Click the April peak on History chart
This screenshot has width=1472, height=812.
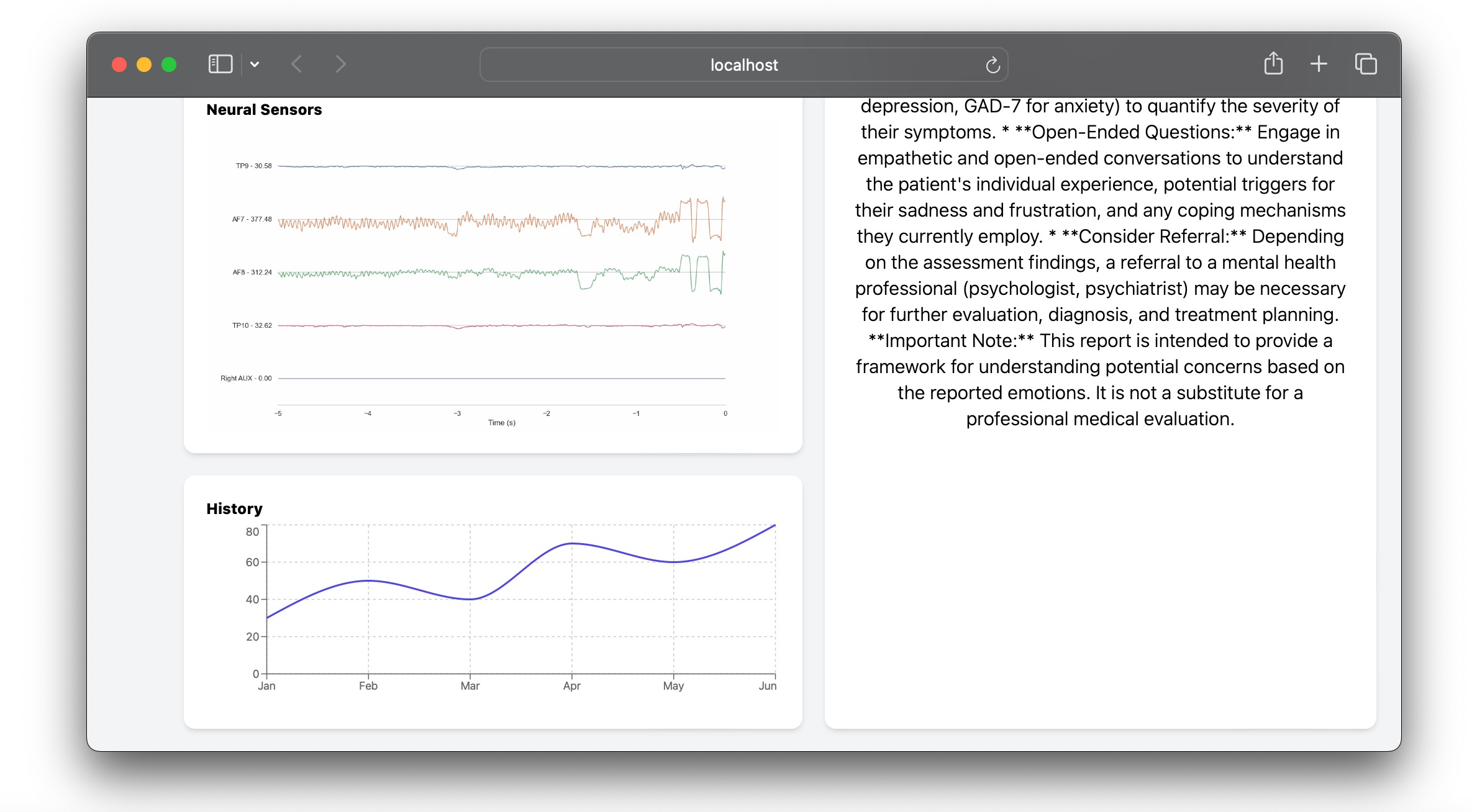pos(572,544)
